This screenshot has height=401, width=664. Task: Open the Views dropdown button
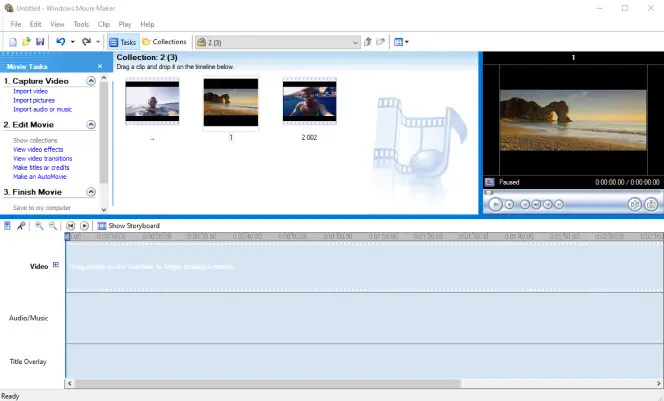click(x=401, y=42)
